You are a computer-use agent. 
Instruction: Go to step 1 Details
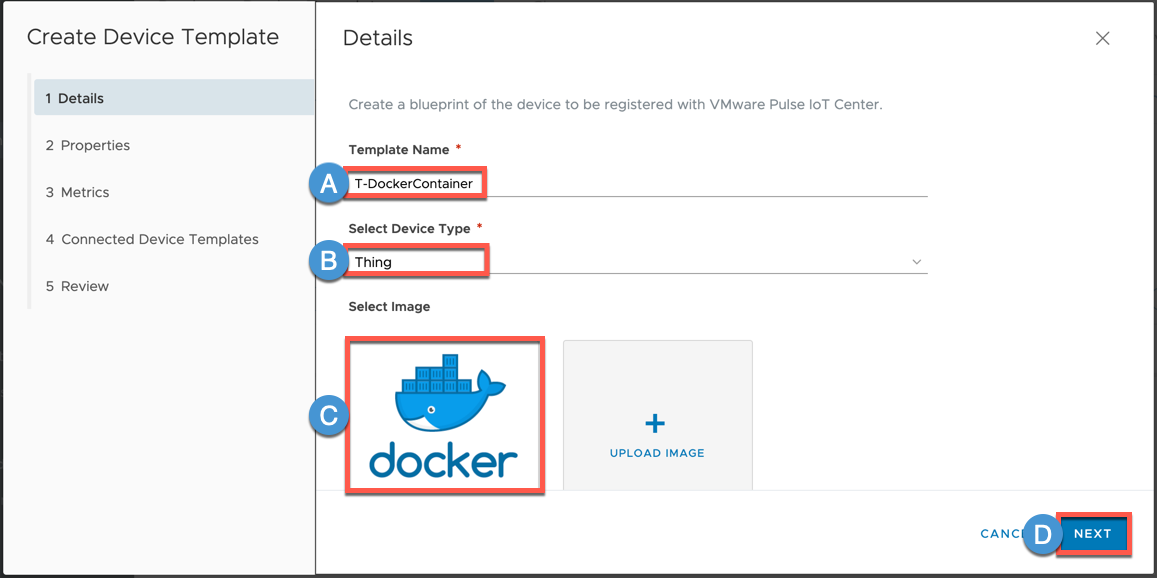point(174,98)
